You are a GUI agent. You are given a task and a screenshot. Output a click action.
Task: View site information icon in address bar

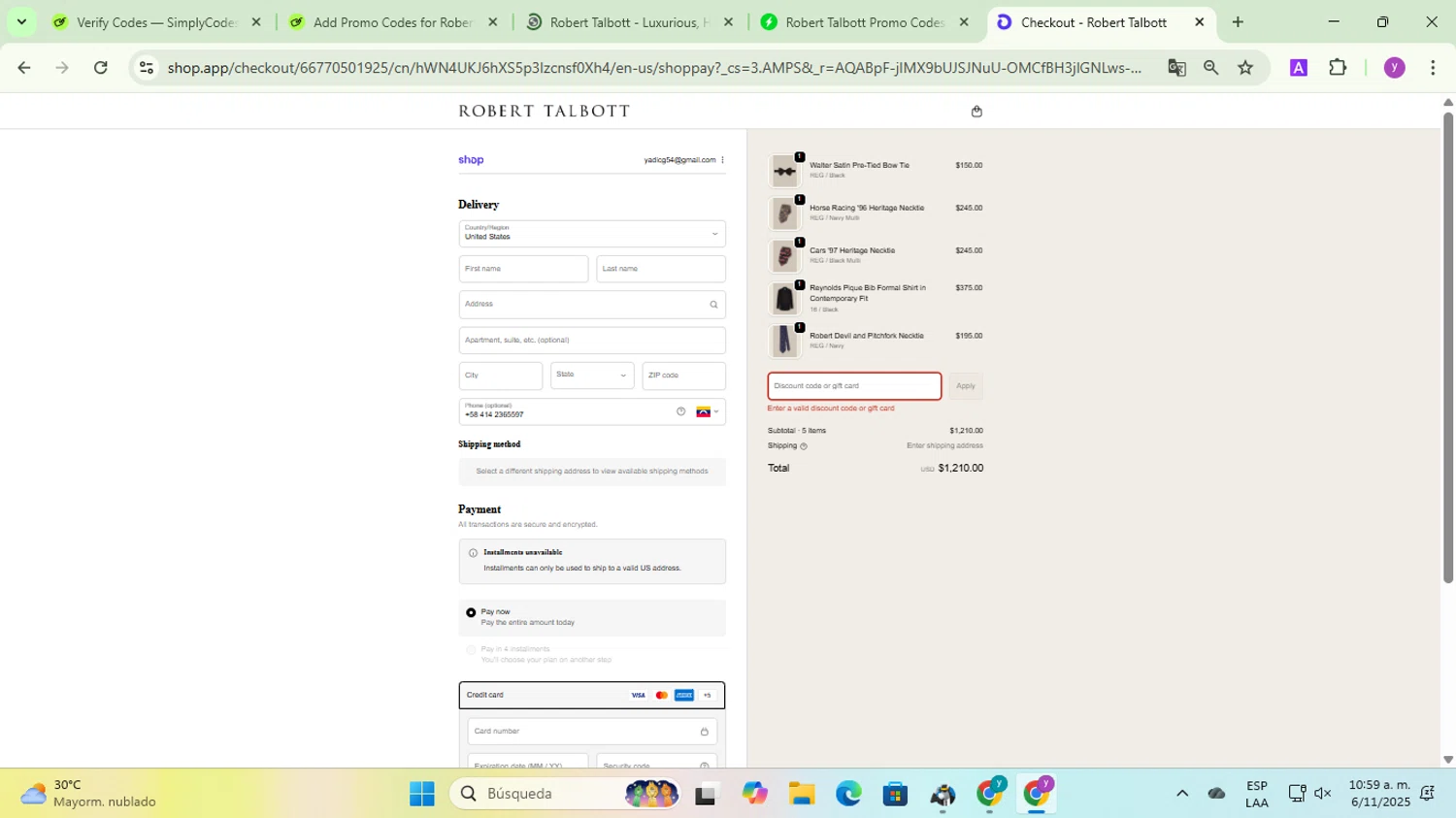147,67
